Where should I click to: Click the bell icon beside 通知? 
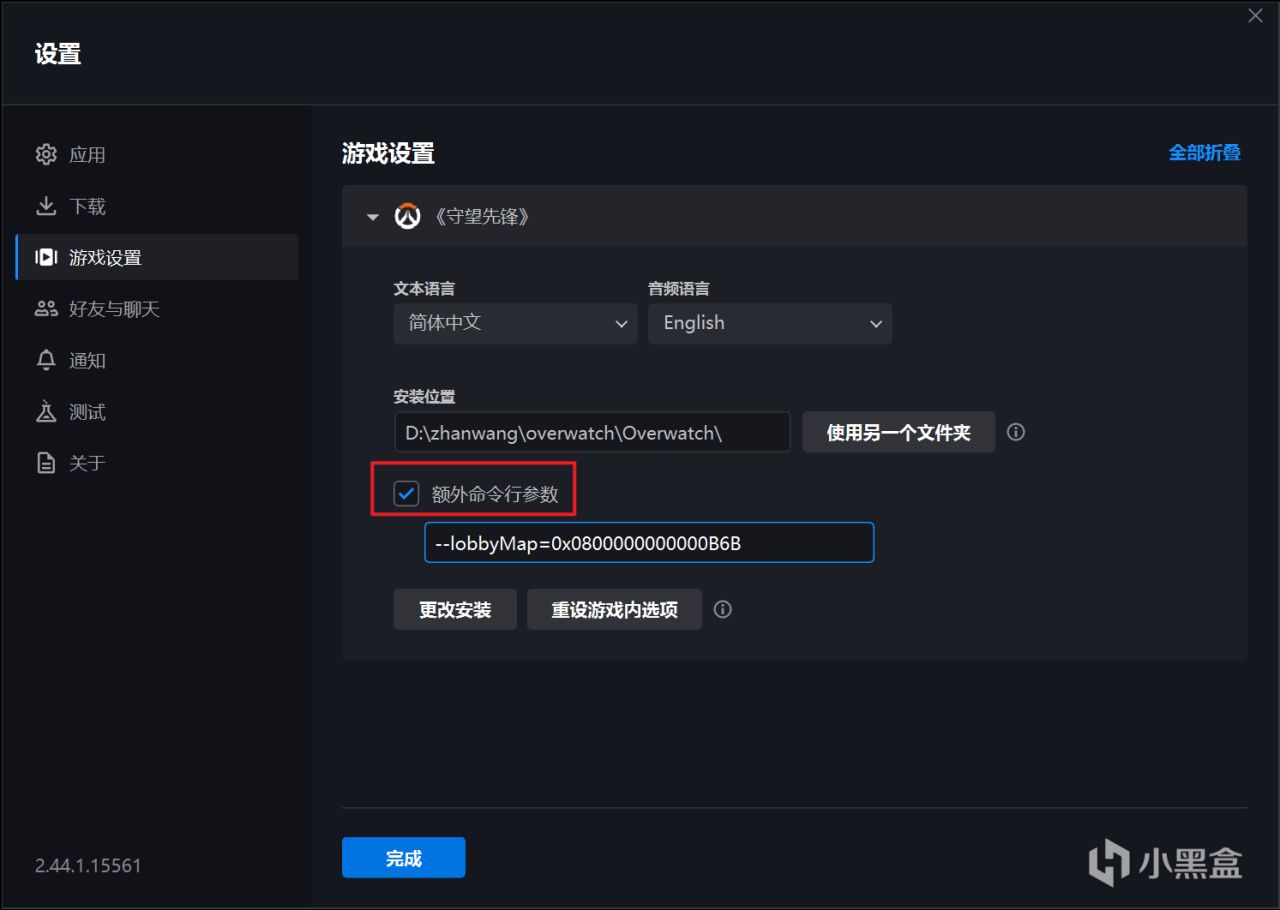point(46,360)
